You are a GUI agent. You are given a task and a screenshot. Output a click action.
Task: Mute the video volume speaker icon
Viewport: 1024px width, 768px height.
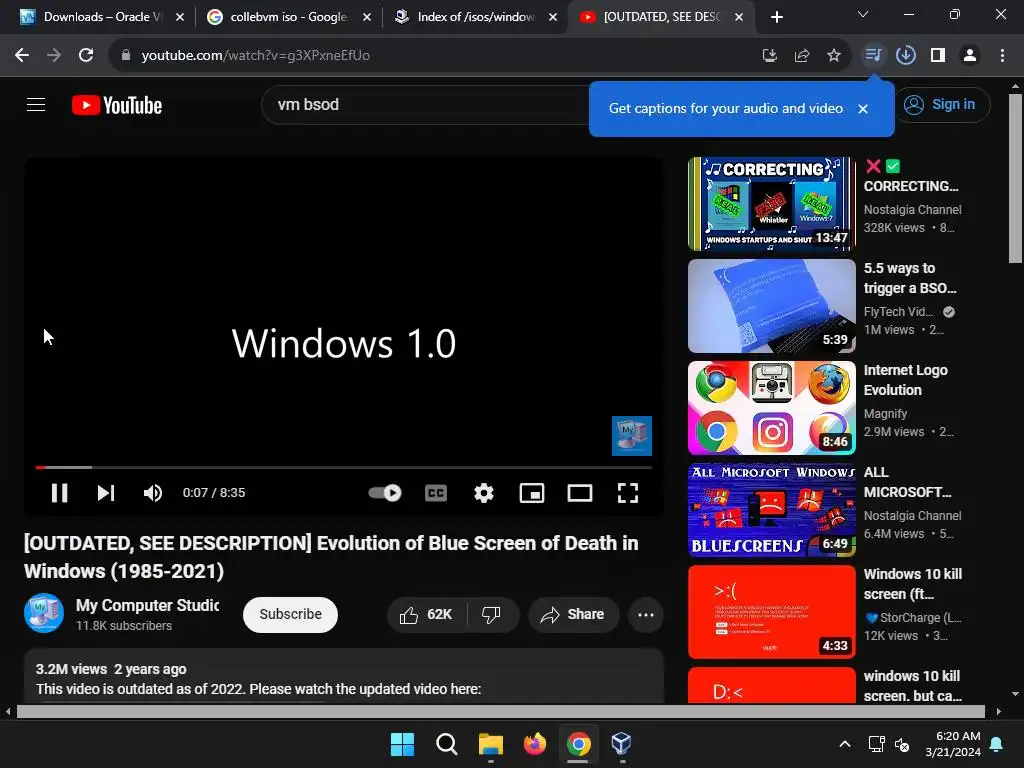pos(153,493)
